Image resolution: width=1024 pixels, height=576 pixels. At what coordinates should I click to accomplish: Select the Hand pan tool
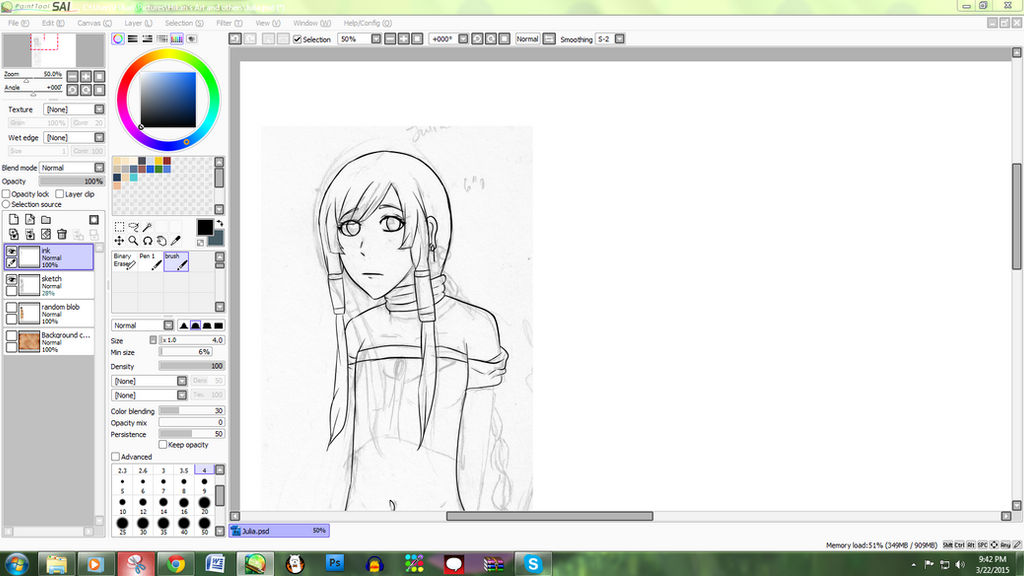pyautogui.click(x=161, y=240)
